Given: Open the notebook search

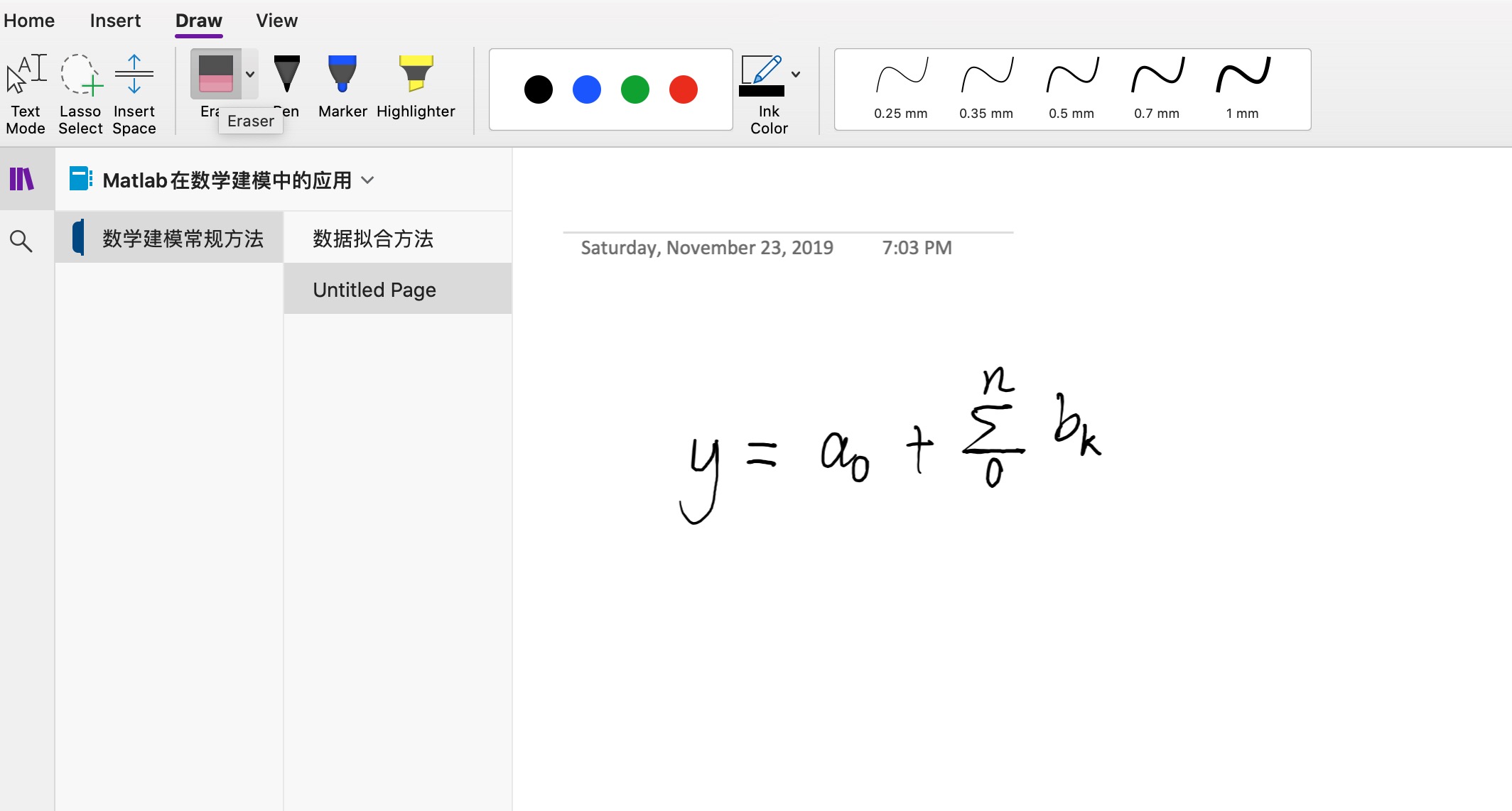Looking at the screenshot, I should pos(22,241).
